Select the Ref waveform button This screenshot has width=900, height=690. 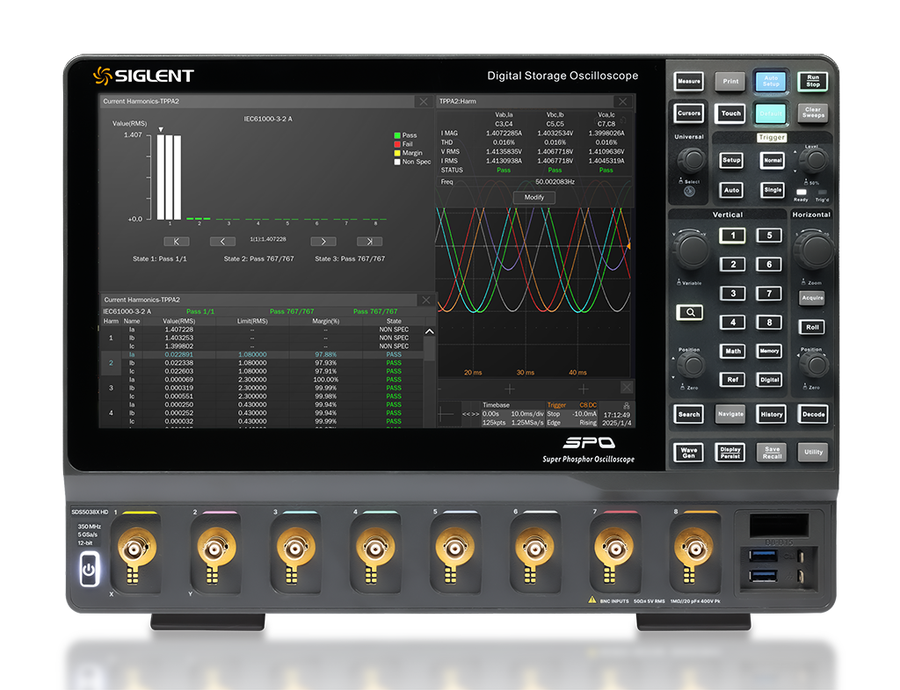(x=732, y=379)
